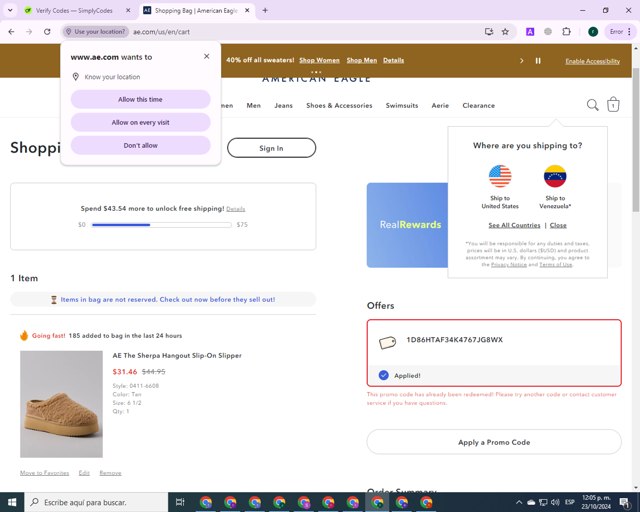Viewport: 640px width, 512px height.
Task: Open the Jeans menu
Action: tap(283, 105)
